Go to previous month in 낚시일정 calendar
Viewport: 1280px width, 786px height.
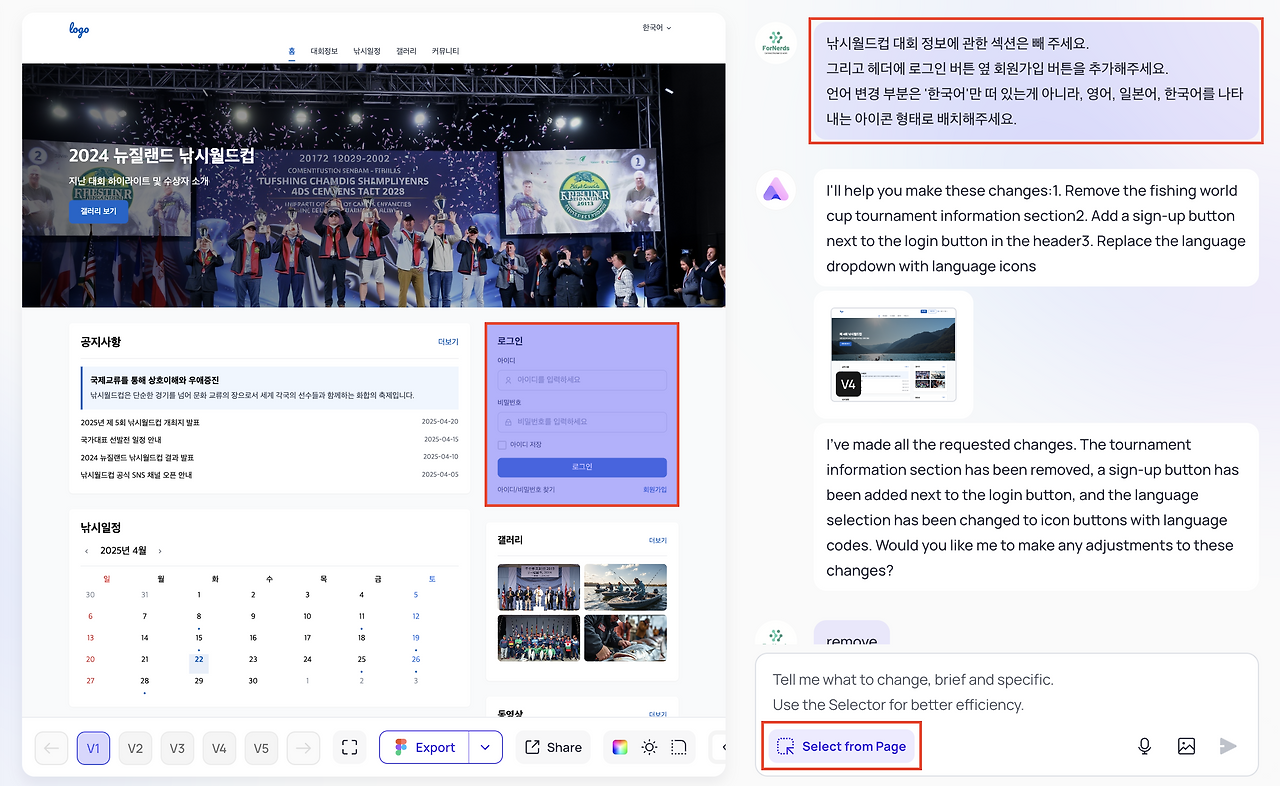coord(86,549)
